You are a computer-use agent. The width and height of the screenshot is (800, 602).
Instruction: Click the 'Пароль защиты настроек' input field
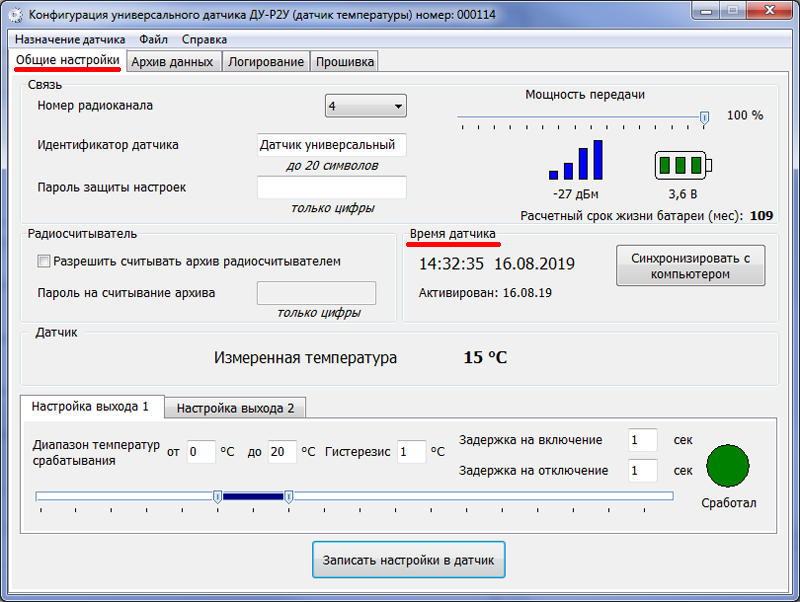tap(332, 187)
